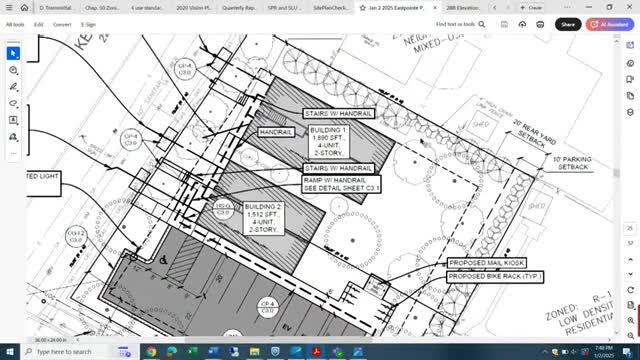Go to previous page with up chevron

[630, 260]
